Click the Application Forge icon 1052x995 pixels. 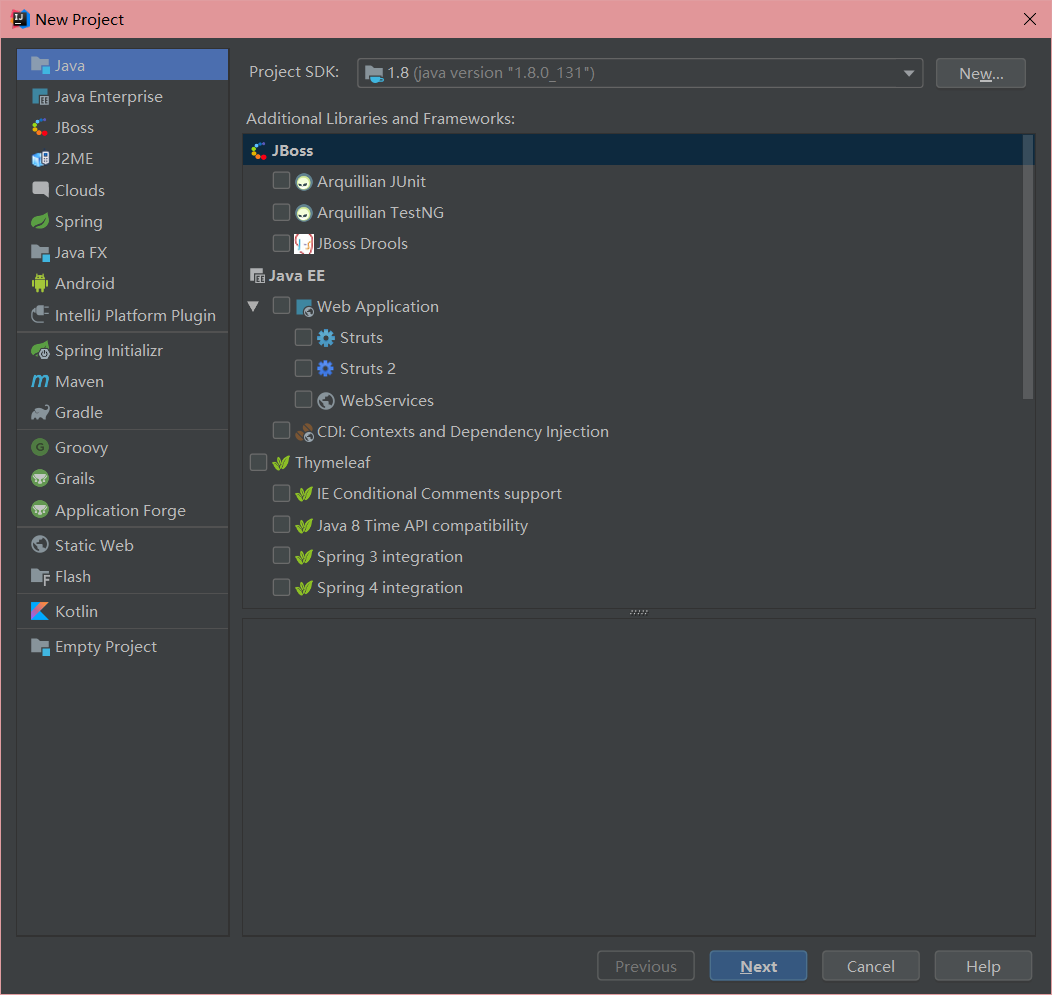[40, 510]
